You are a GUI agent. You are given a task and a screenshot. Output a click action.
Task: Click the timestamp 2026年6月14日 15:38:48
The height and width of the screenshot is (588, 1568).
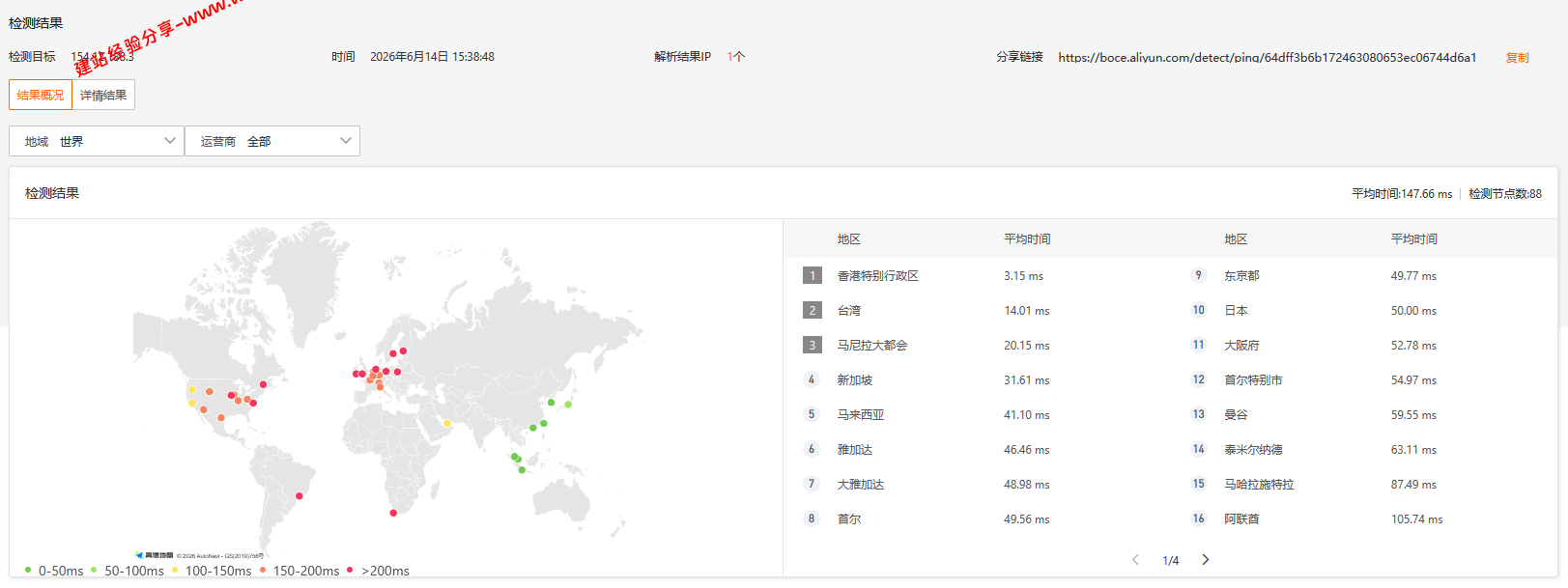(432, 57)
